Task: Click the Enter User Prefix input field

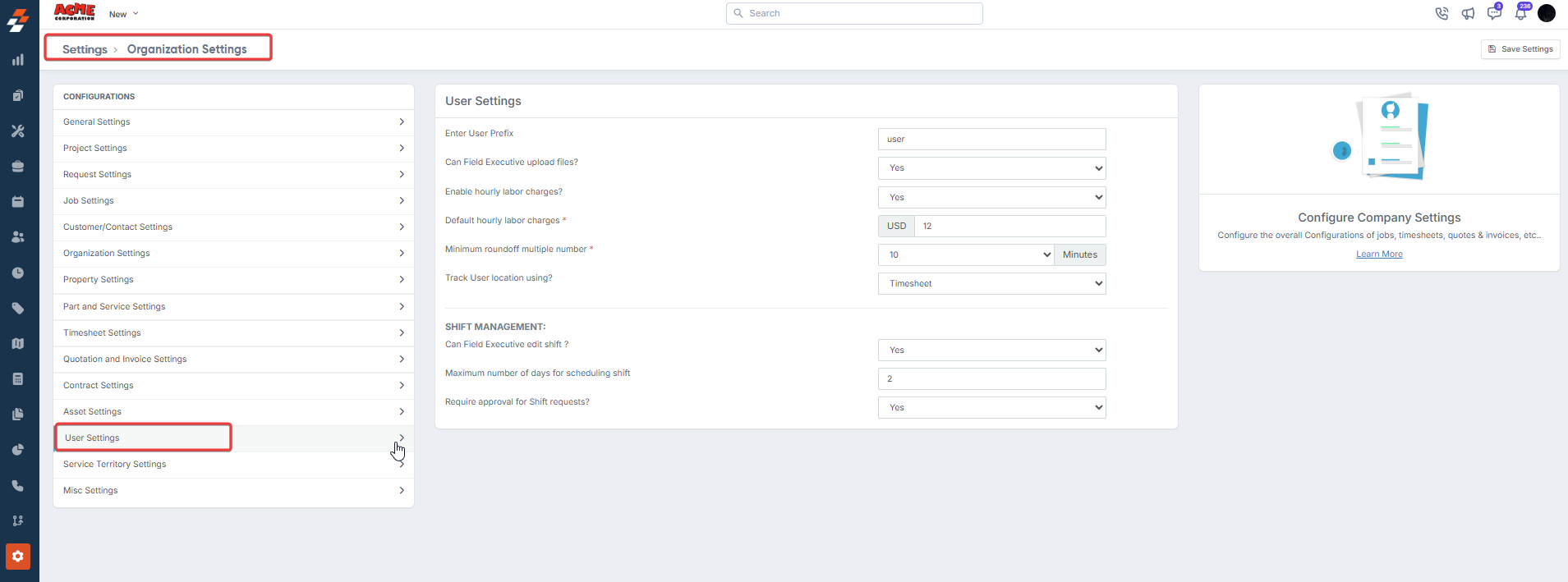Action: click(991, 140)
